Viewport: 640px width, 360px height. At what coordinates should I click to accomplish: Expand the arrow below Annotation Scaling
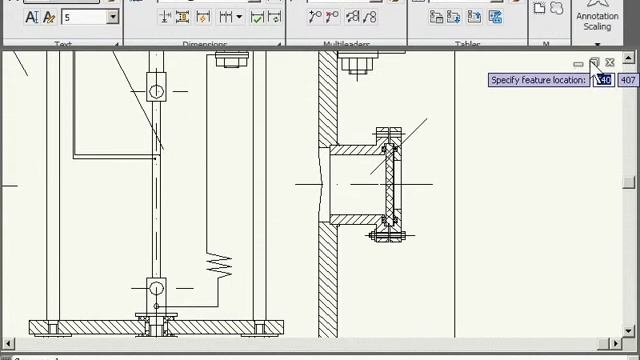pos(598,44)
